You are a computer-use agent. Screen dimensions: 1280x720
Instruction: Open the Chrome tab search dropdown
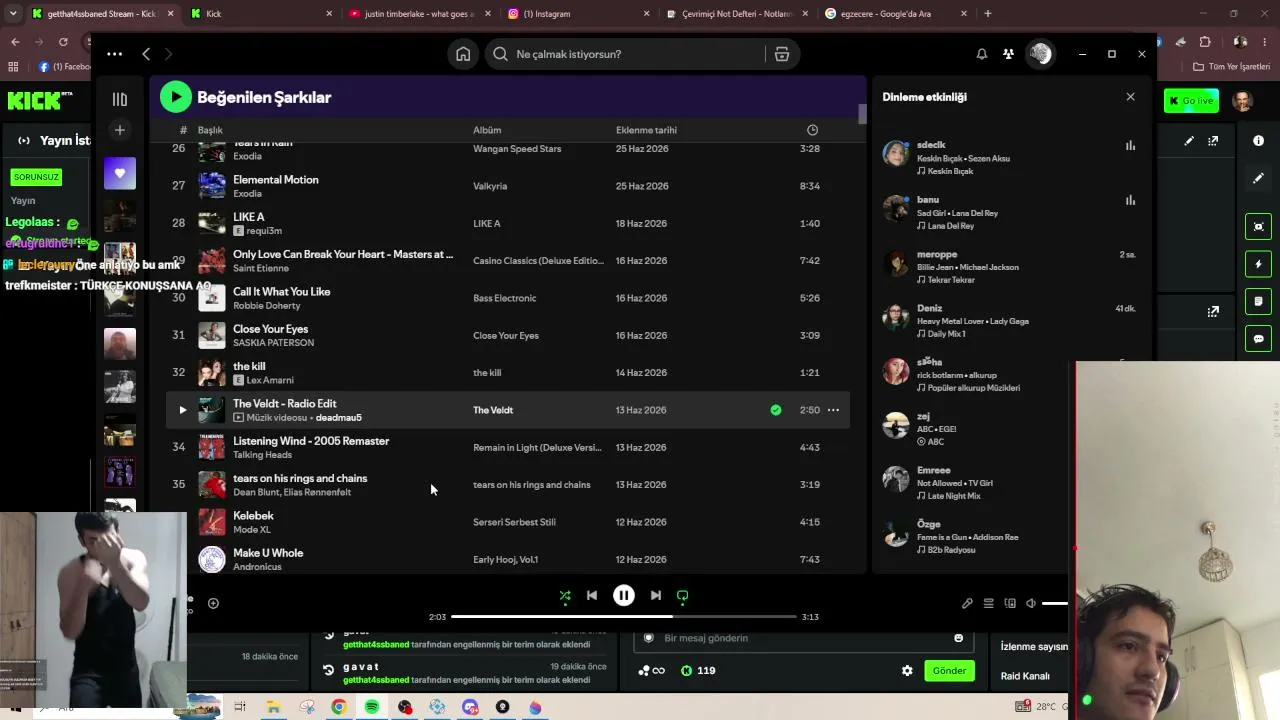(13, 14)
